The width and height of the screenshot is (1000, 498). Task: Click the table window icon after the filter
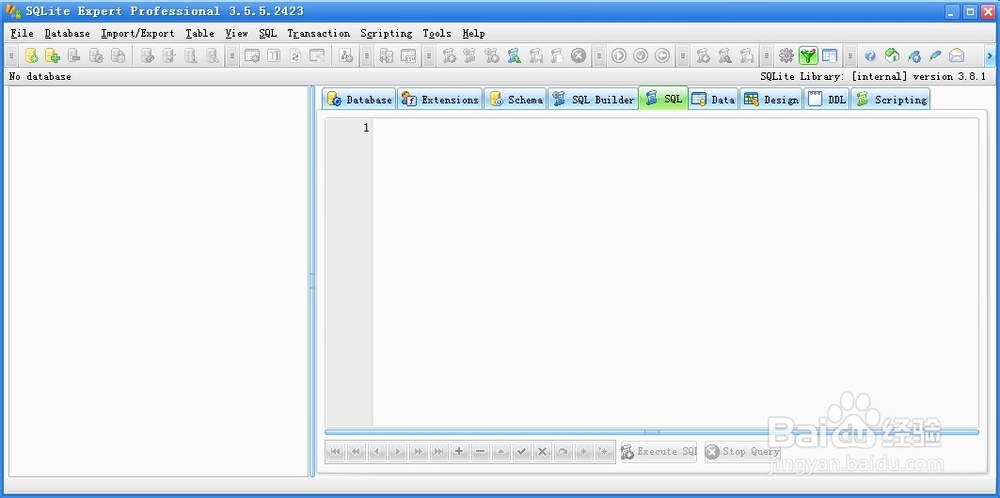pos(829,56)
